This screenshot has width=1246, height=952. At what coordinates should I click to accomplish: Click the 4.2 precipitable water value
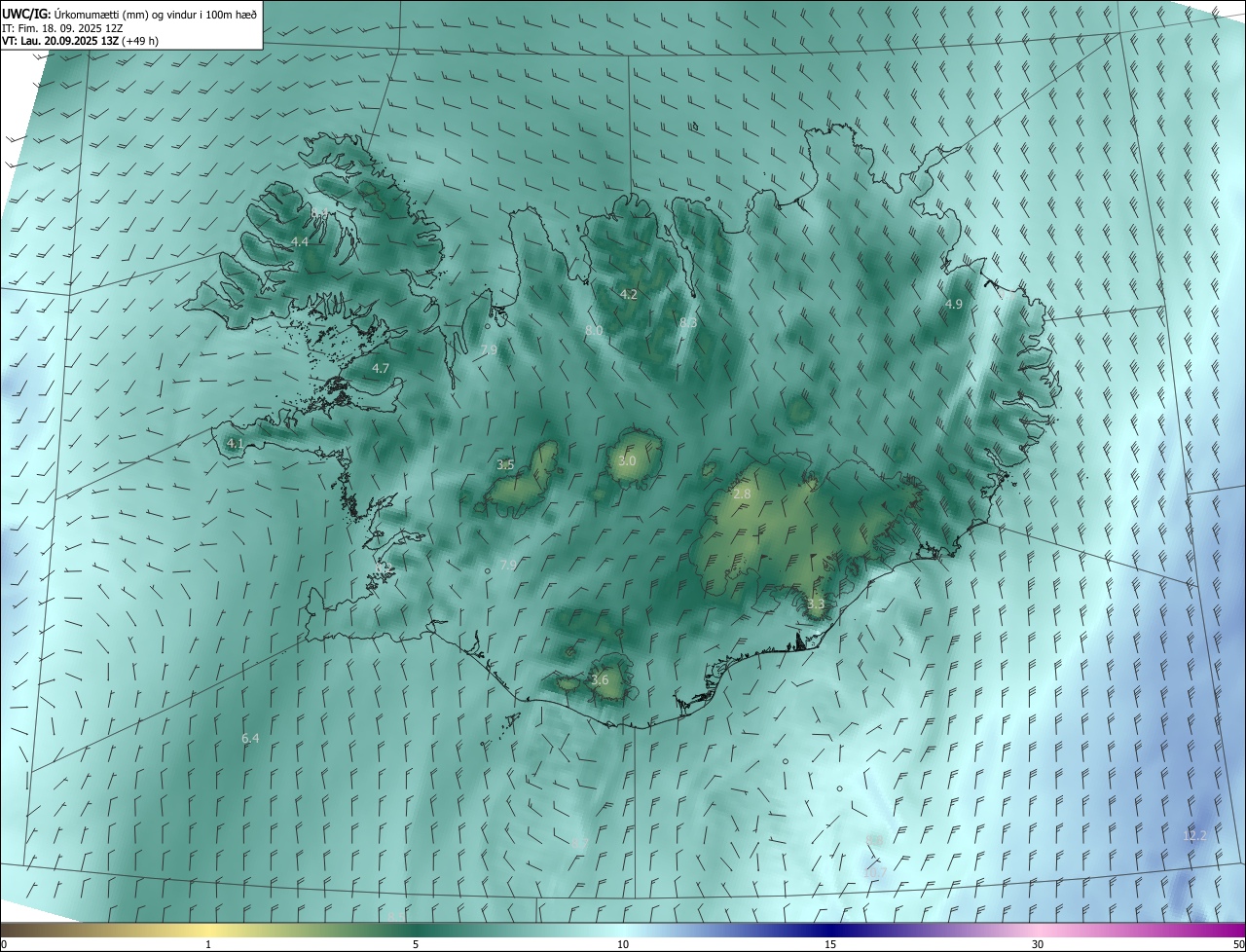[x=629, y=294]
